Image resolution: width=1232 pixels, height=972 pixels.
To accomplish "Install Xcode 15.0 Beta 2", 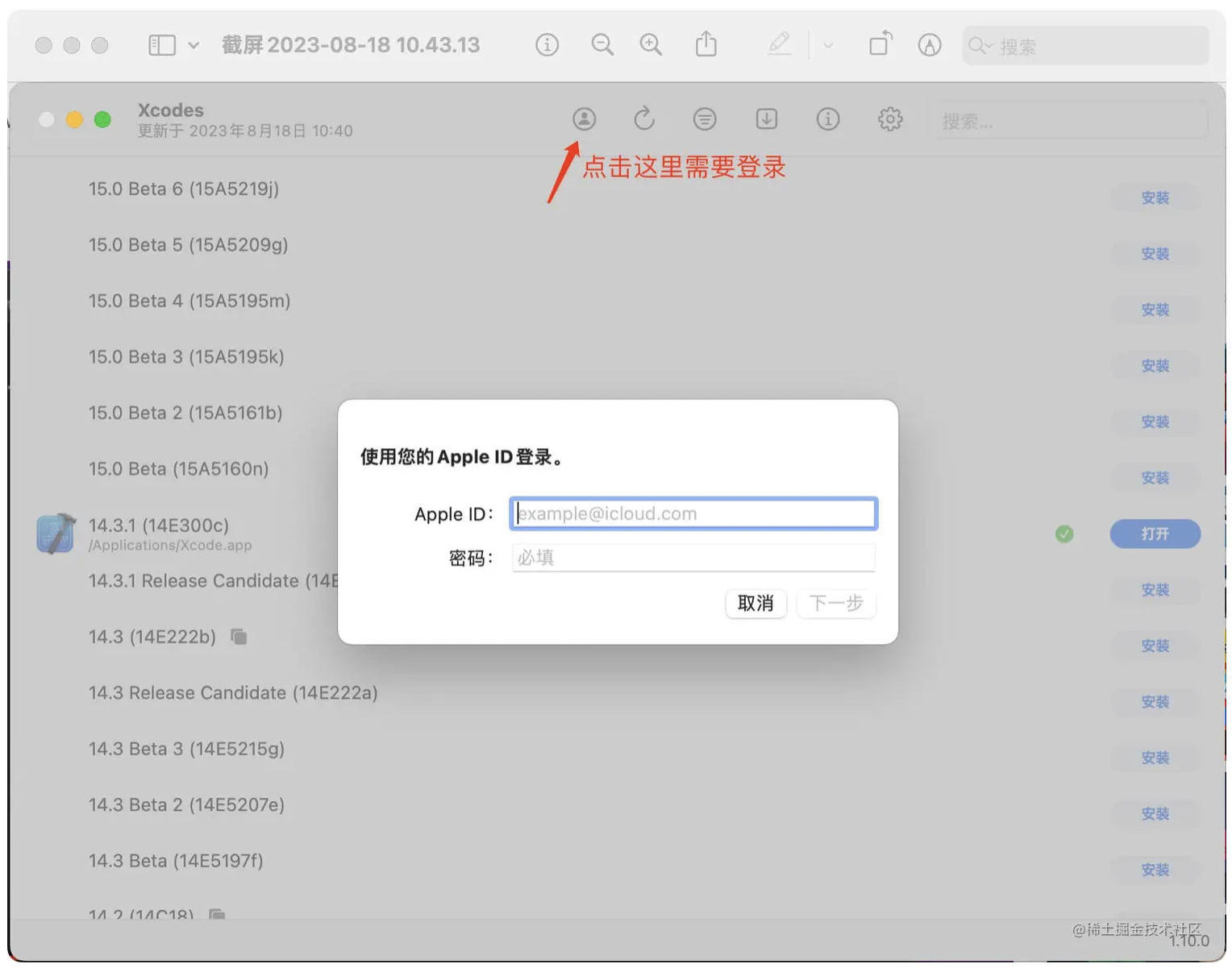I will pyautogui.click(x=1155, y=422).
